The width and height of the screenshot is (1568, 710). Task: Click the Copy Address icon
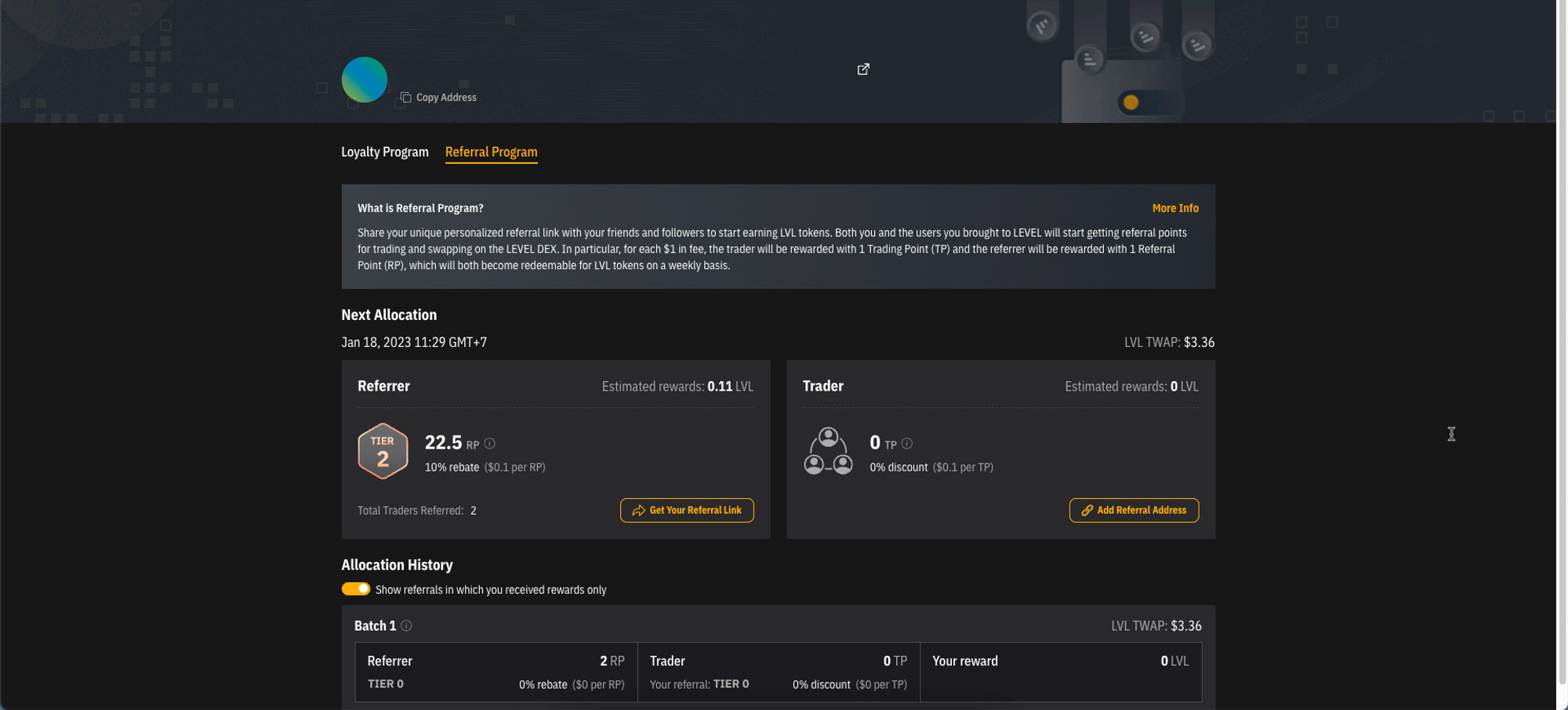tap(405, 97)
